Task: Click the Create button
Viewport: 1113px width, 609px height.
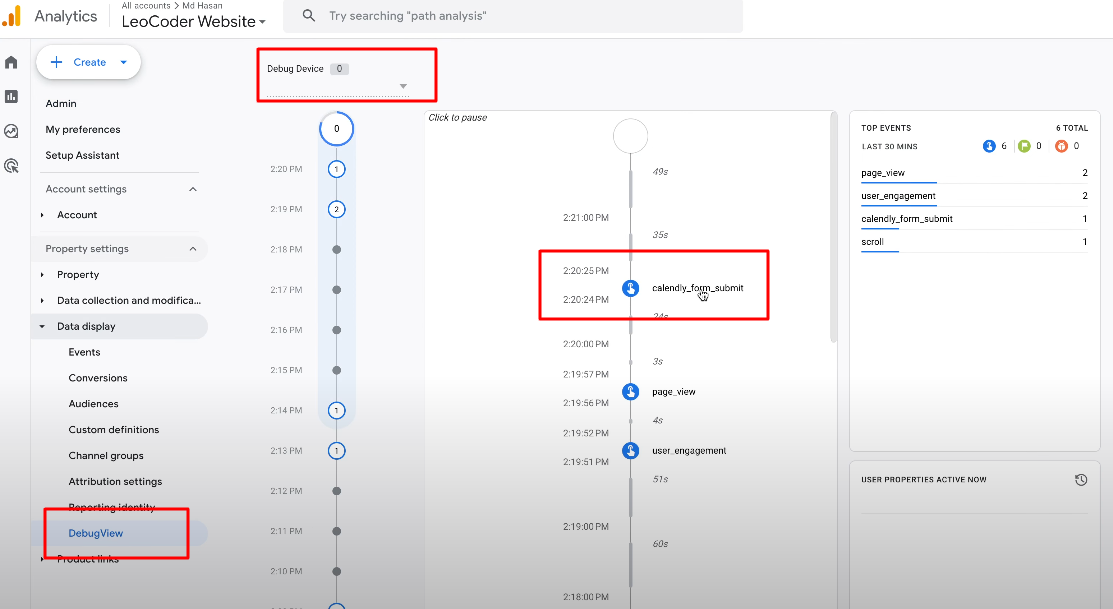Action: pos(88,62)
